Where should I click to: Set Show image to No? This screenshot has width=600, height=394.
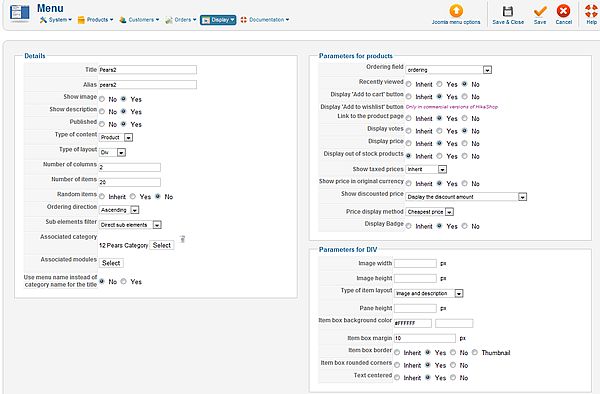[x=102, y=99]
